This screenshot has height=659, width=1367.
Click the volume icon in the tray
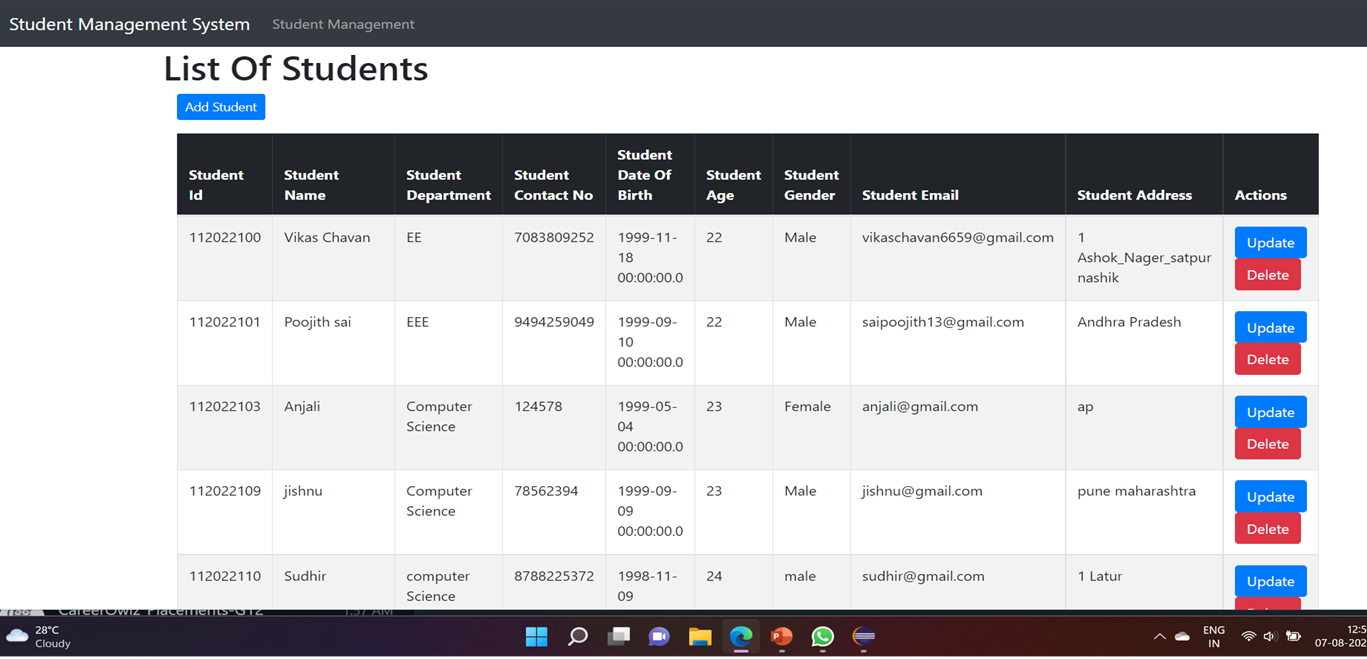1270,637
